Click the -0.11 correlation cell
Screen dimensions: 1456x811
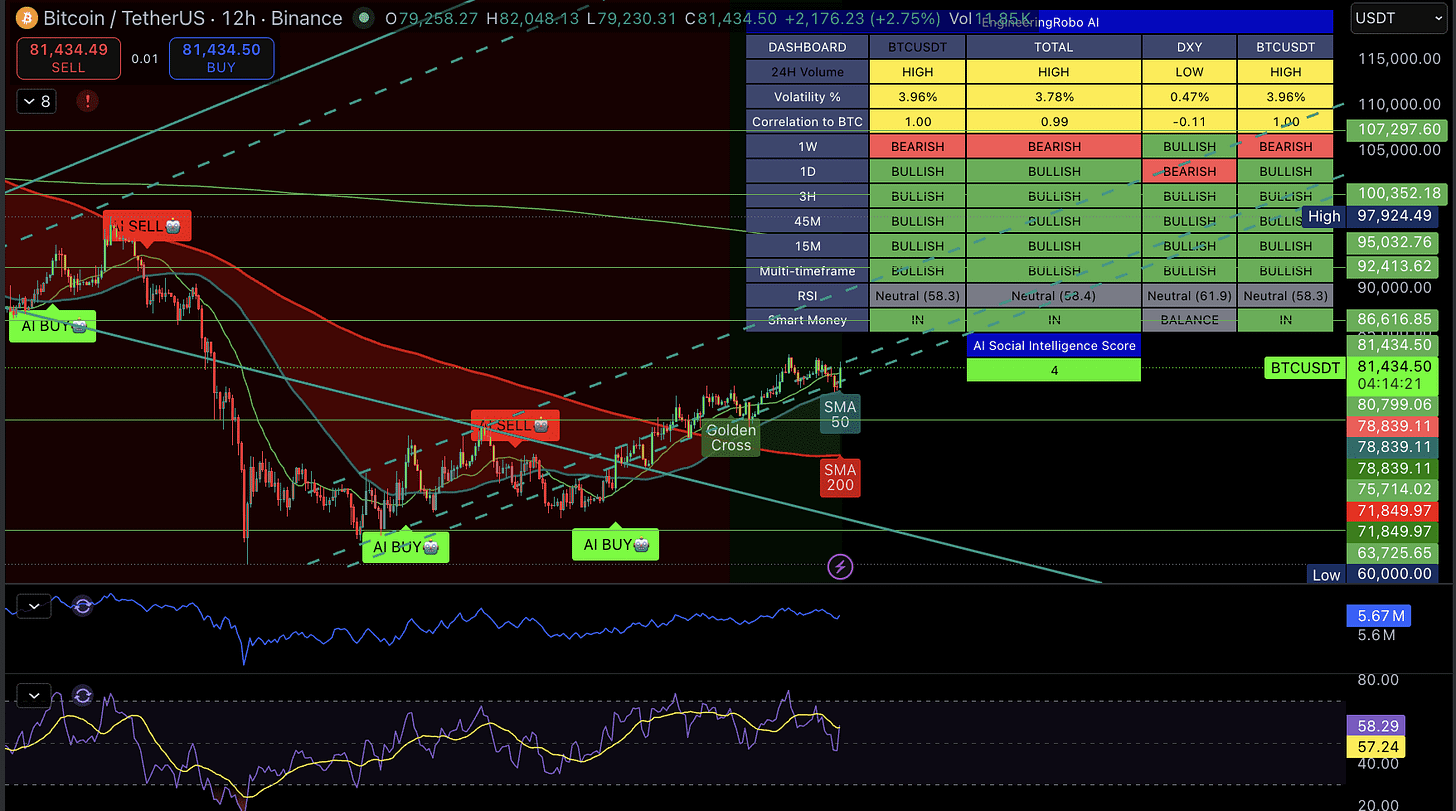pos(1189,122)
